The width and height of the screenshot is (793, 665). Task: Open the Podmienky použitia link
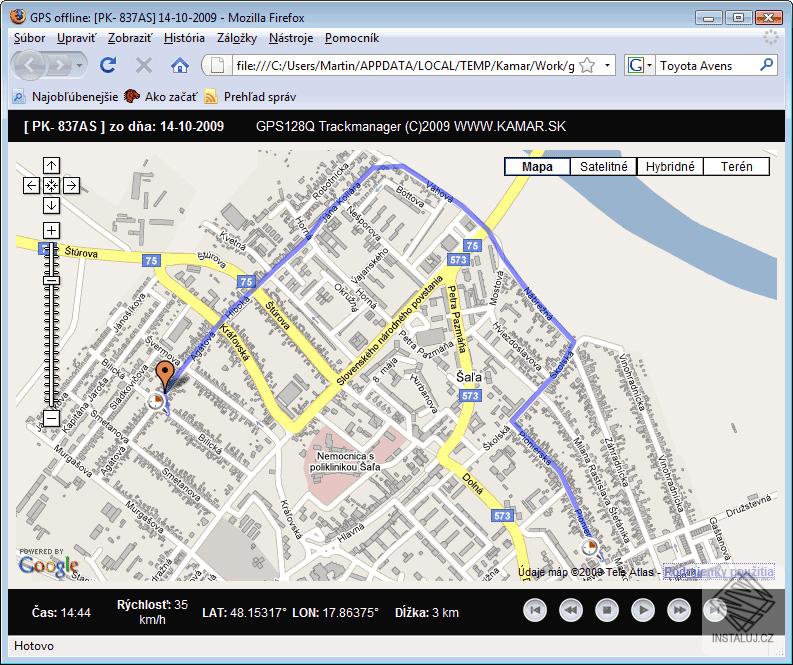pos(719,572)
